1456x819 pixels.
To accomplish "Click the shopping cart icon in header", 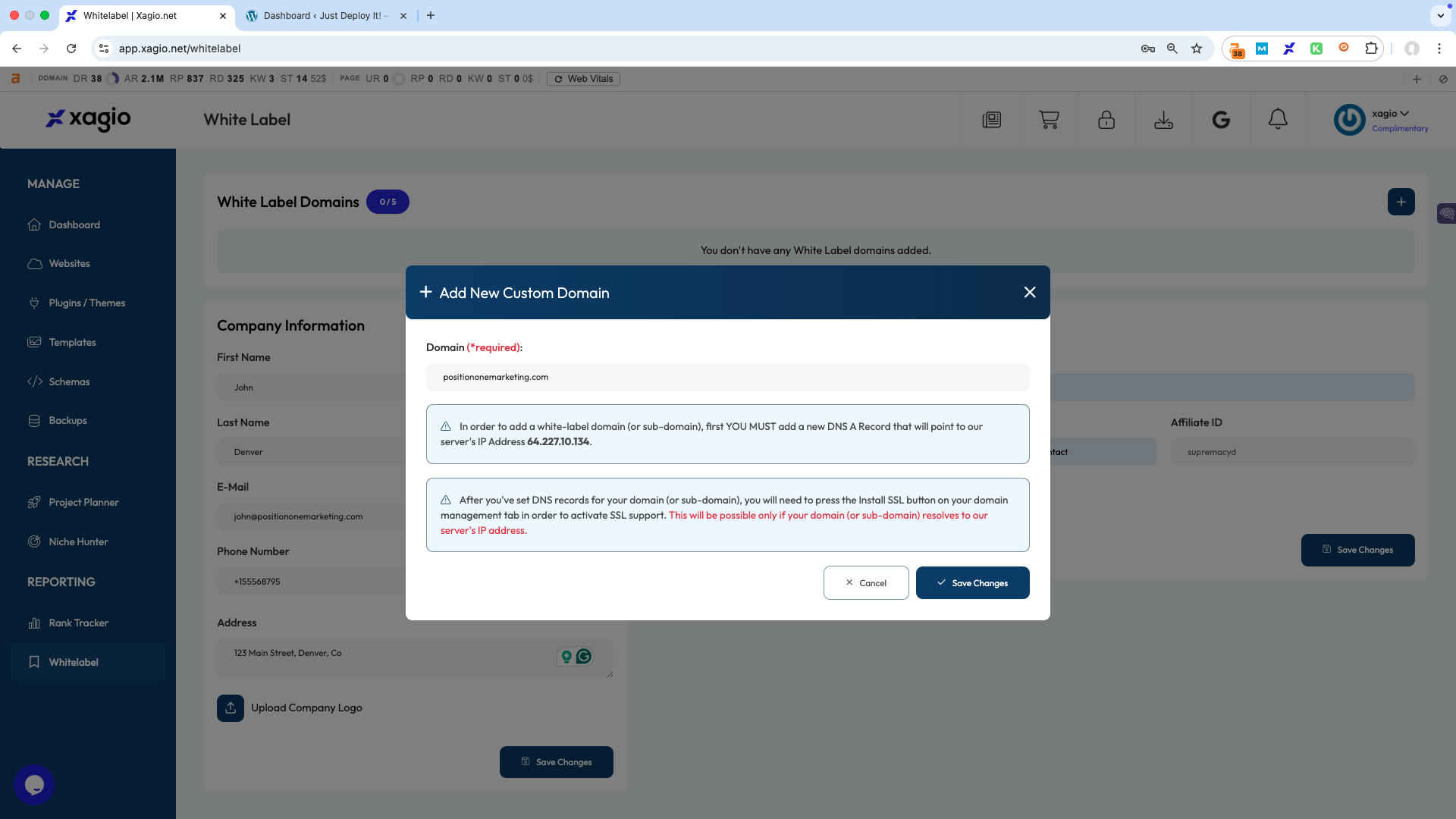I will tap(1049, 120).
